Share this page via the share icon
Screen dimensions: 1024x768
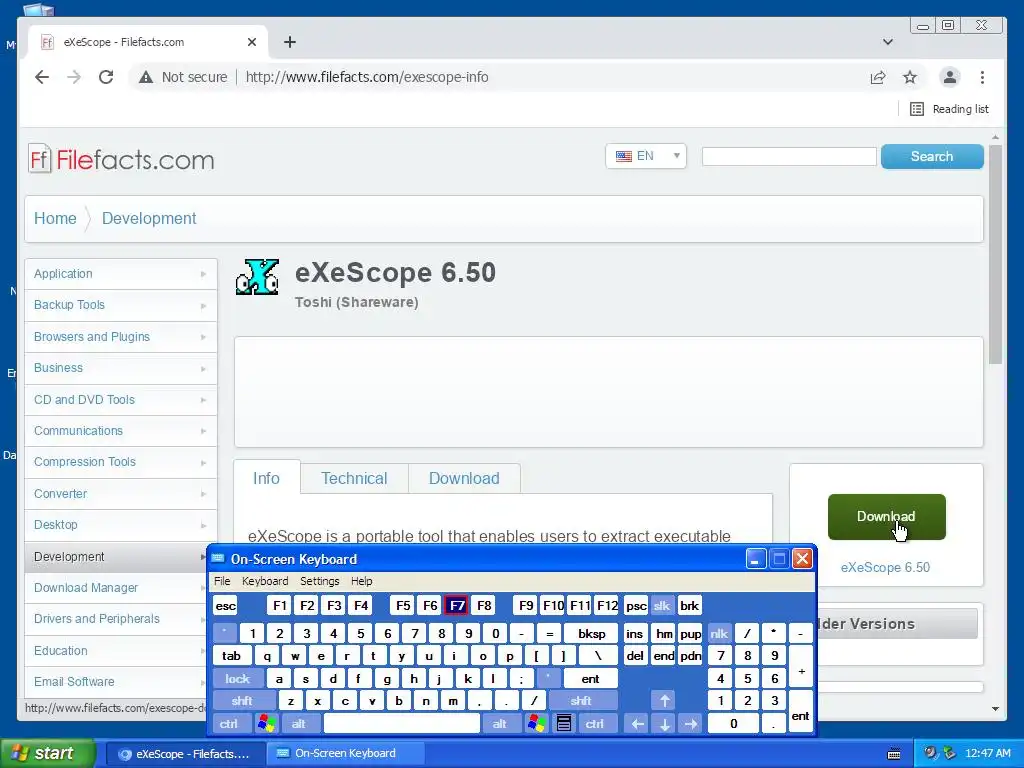pyautogui.click(x=878, y=77)
